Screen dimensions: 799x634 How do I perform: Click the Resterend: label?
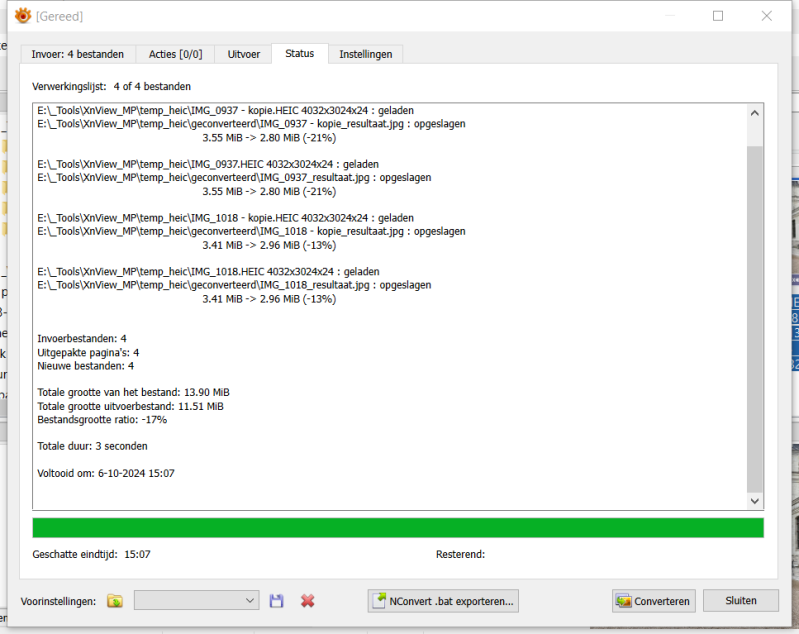461,554
